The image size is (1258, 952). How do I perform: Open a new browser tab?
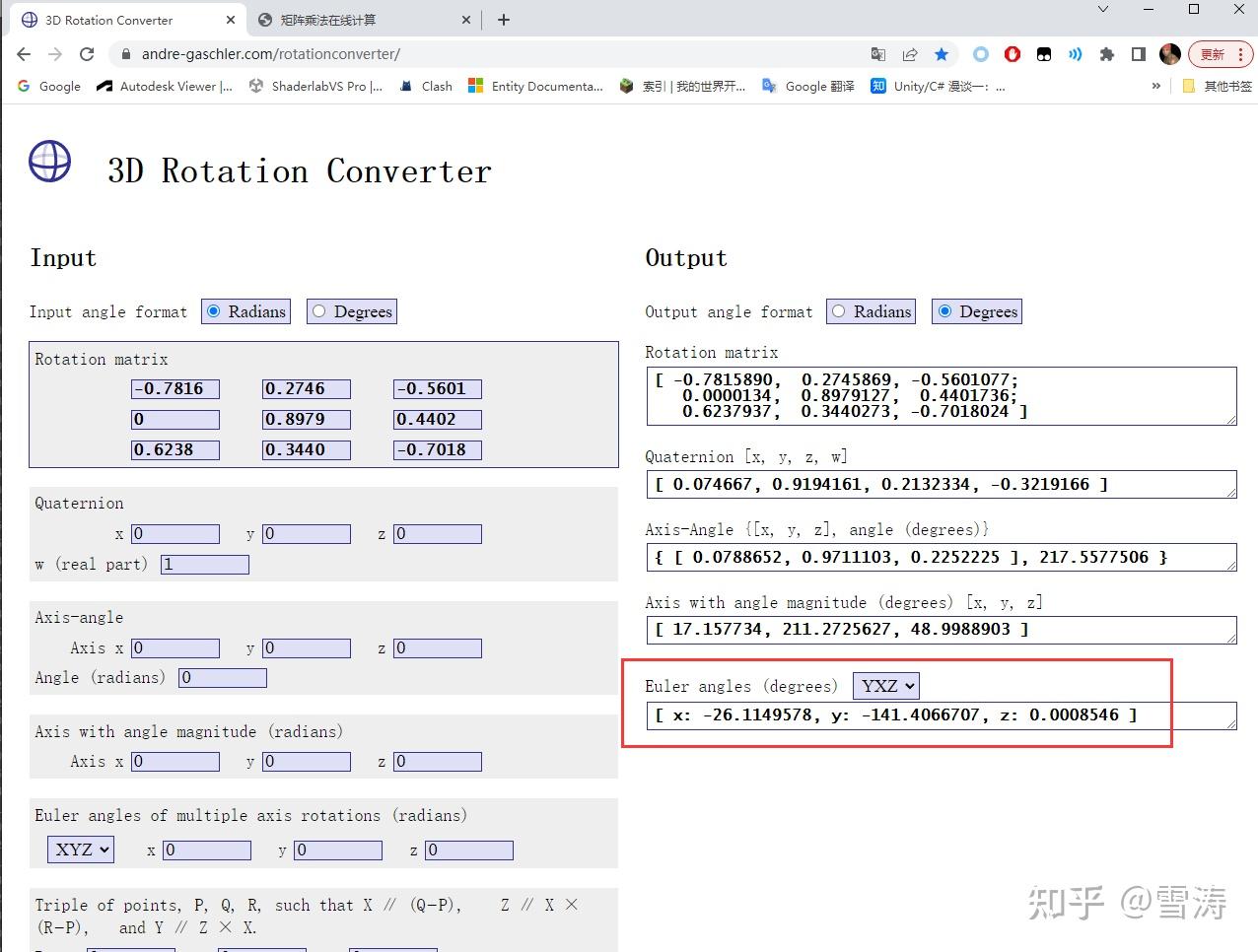pos(503,19)
